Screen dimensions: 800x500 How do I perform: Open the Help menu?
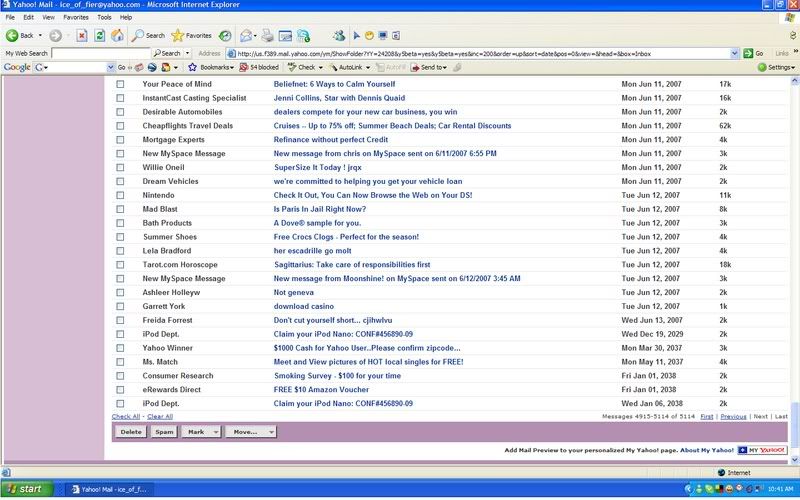click(x=126, y=17)
